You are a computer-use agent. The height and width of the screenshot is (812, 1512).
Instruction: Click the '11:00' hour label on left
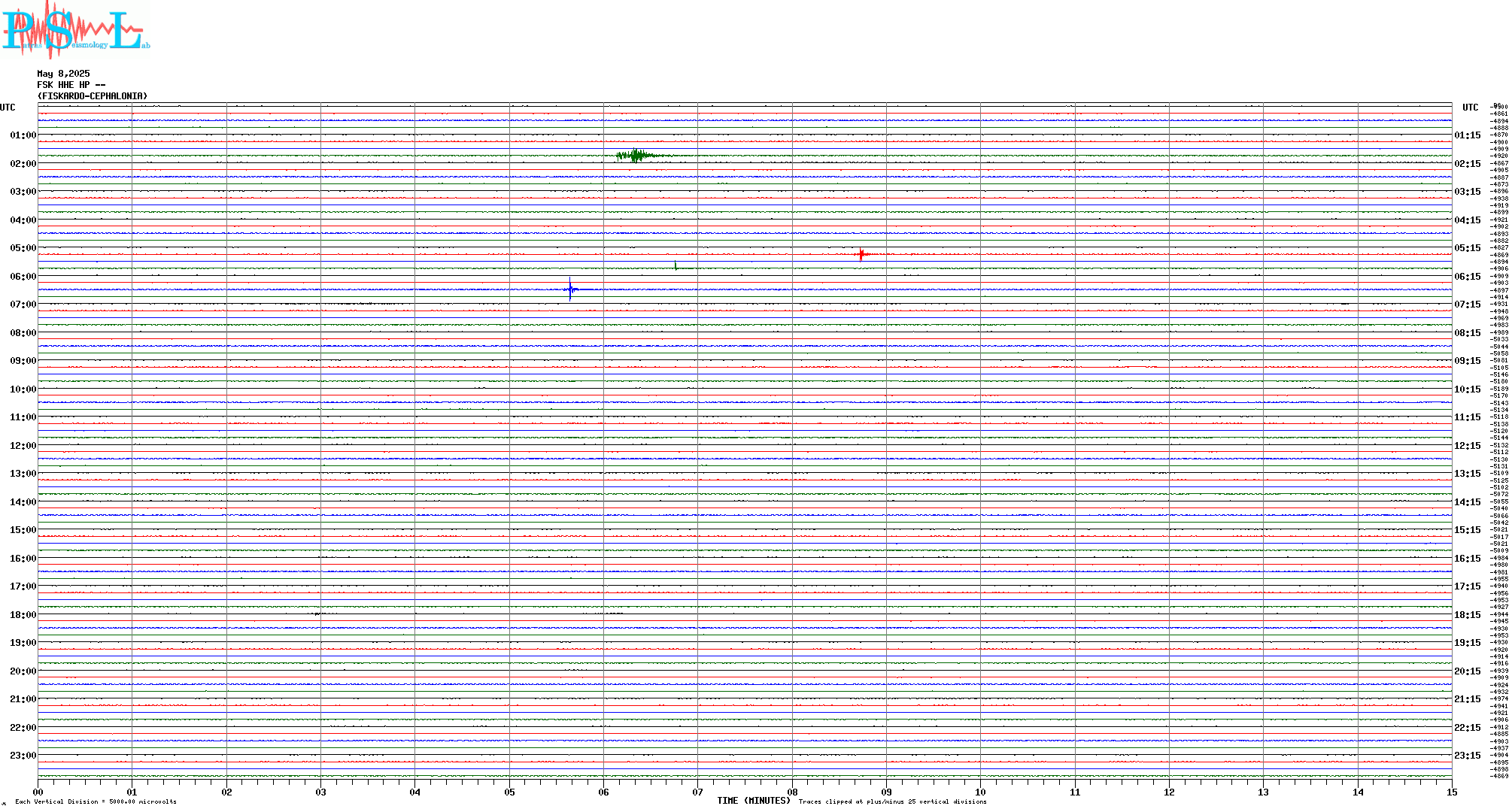click(x=23, y=417)
